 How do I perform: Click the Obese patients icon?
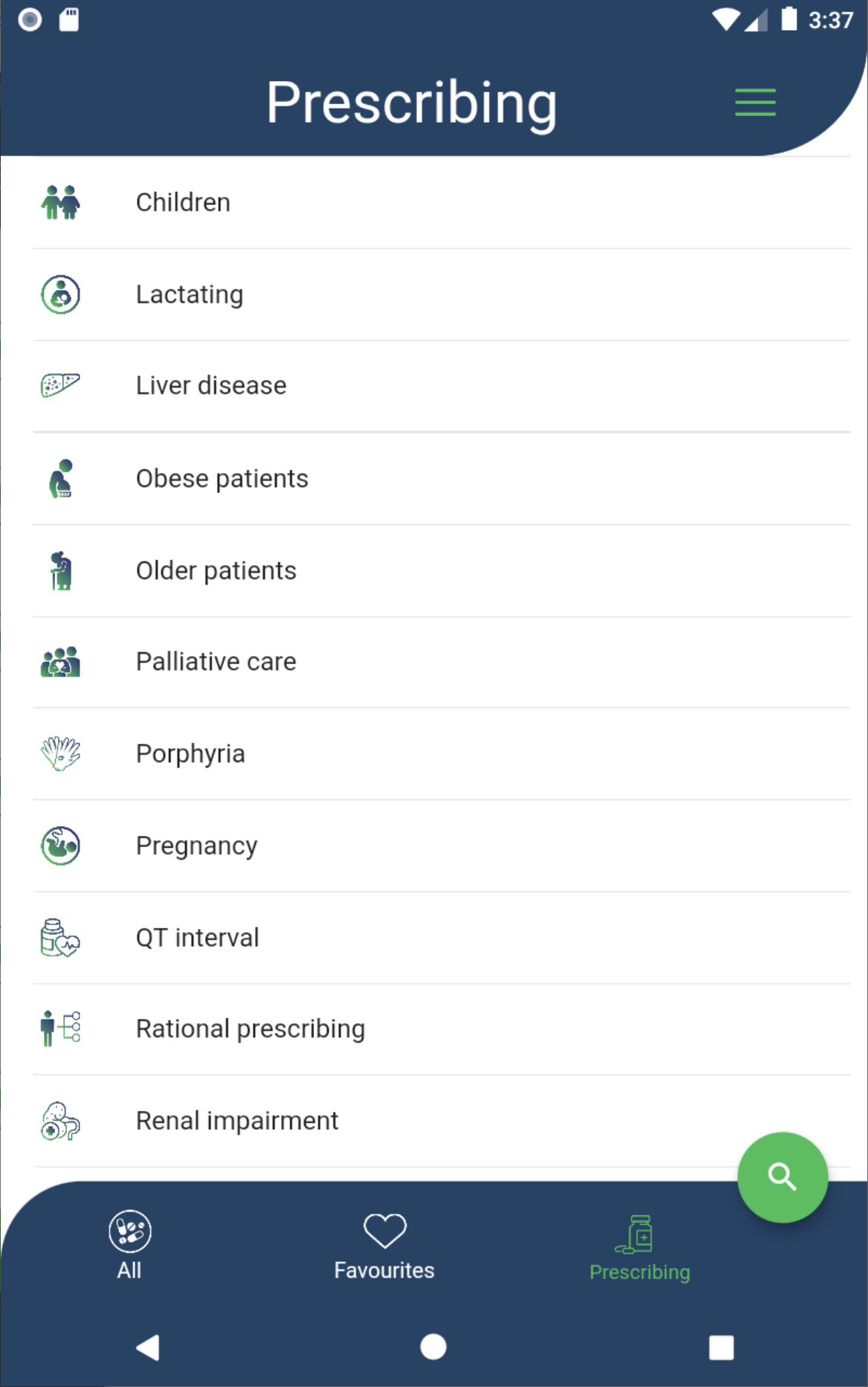click(x=60, y=478)
